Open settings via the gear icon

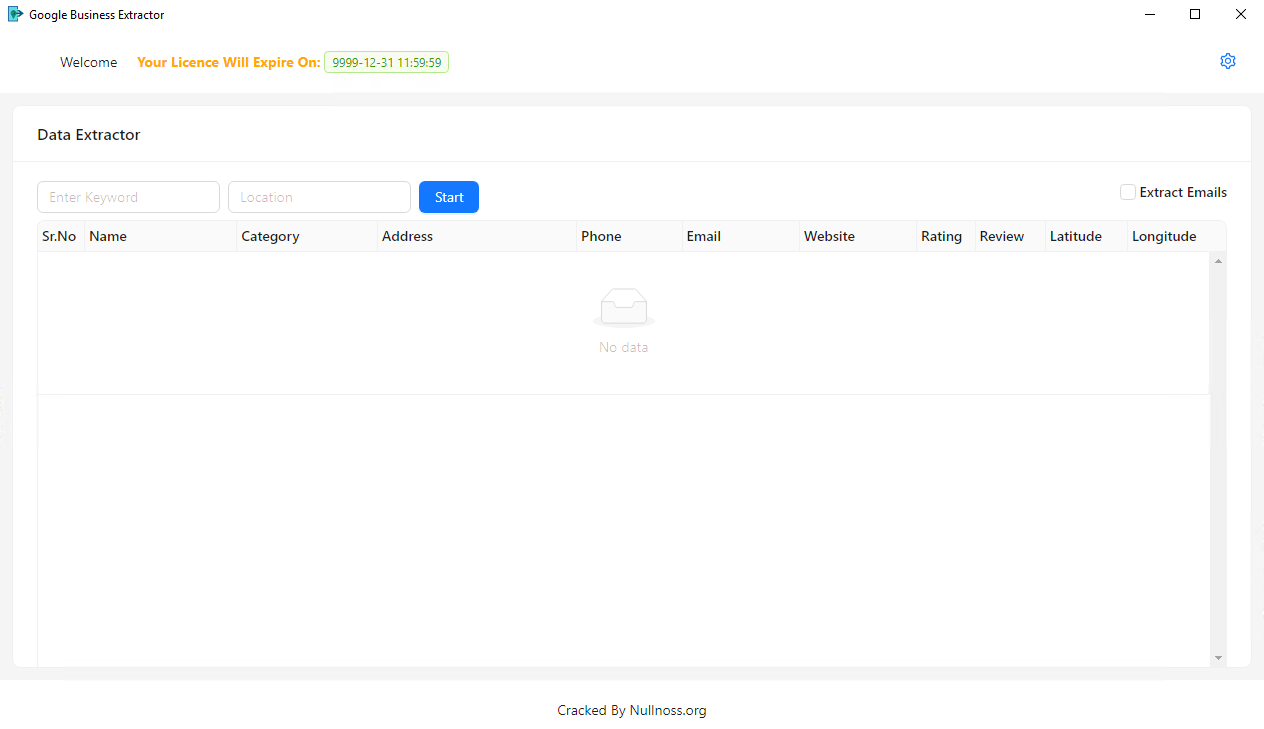(1228, 61)
